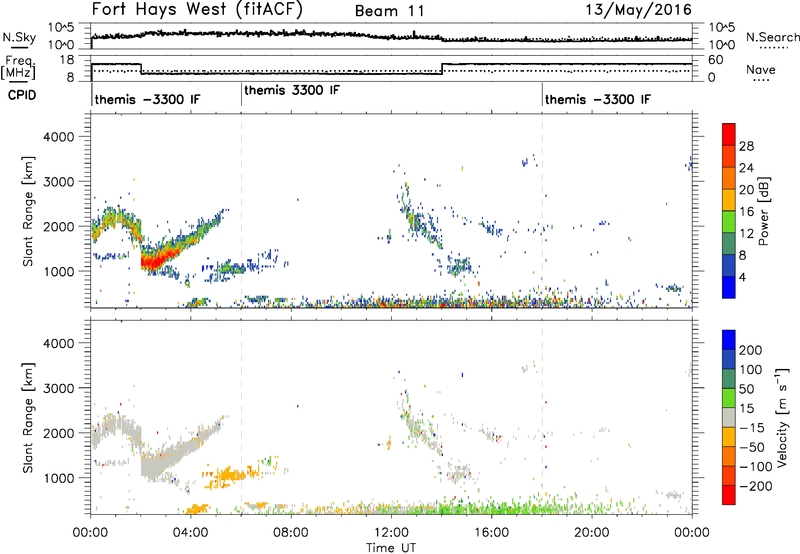
Task: Click the 'Freq. [MHz]' axis label
Action: pyautogui.click(x=18, y=68)
